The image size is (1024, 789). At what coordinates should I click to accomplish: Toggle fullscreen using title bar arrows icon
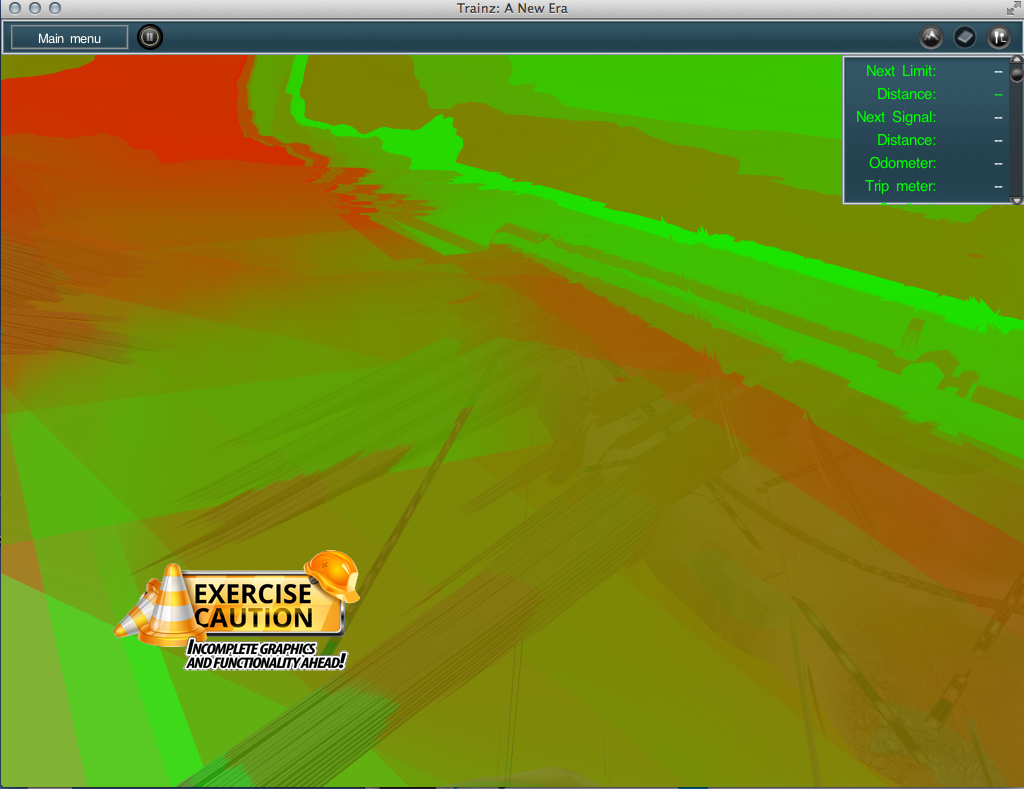point(1014,8)
